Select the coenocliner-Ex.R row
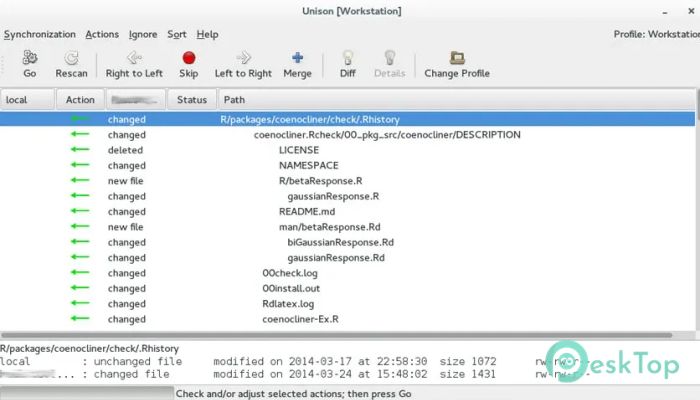This screenshot has width=700, height=400. click(347, 319)
